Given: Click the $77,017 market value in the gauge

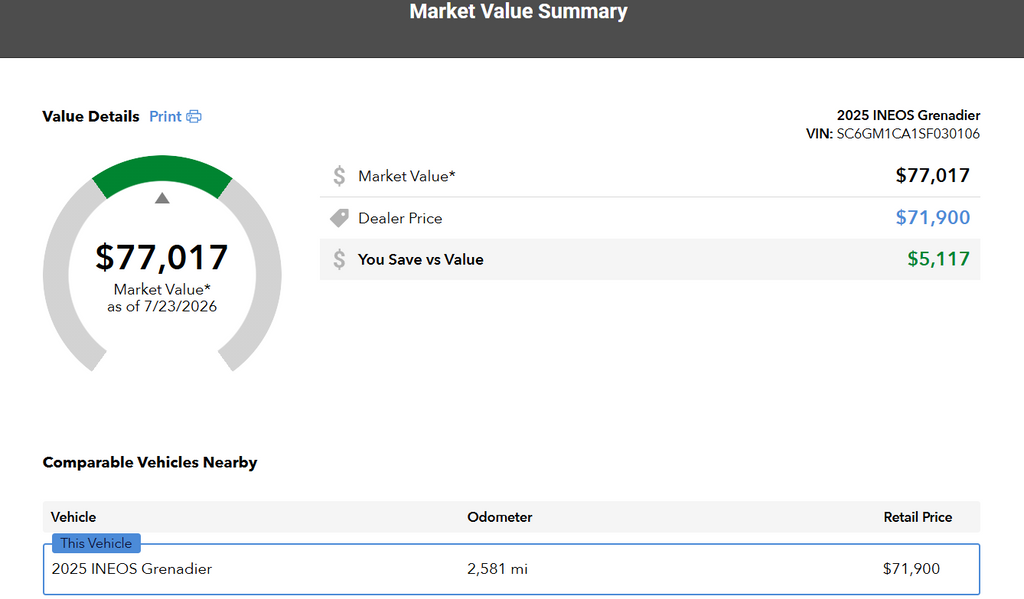Looking at the screenshot, I should click(162, 257).
